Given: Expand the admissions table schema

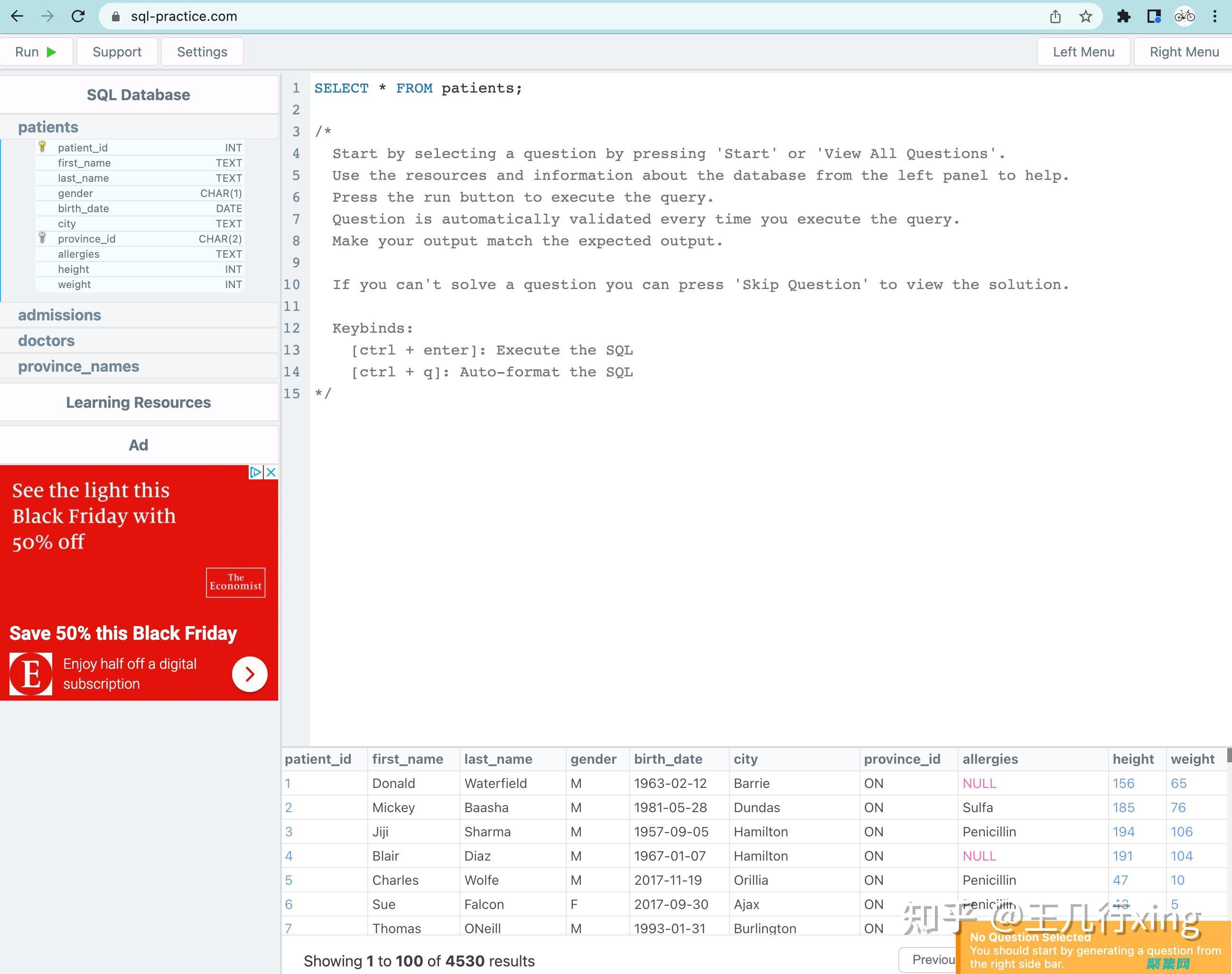Looking at the screenshot, I should (60, 315).
